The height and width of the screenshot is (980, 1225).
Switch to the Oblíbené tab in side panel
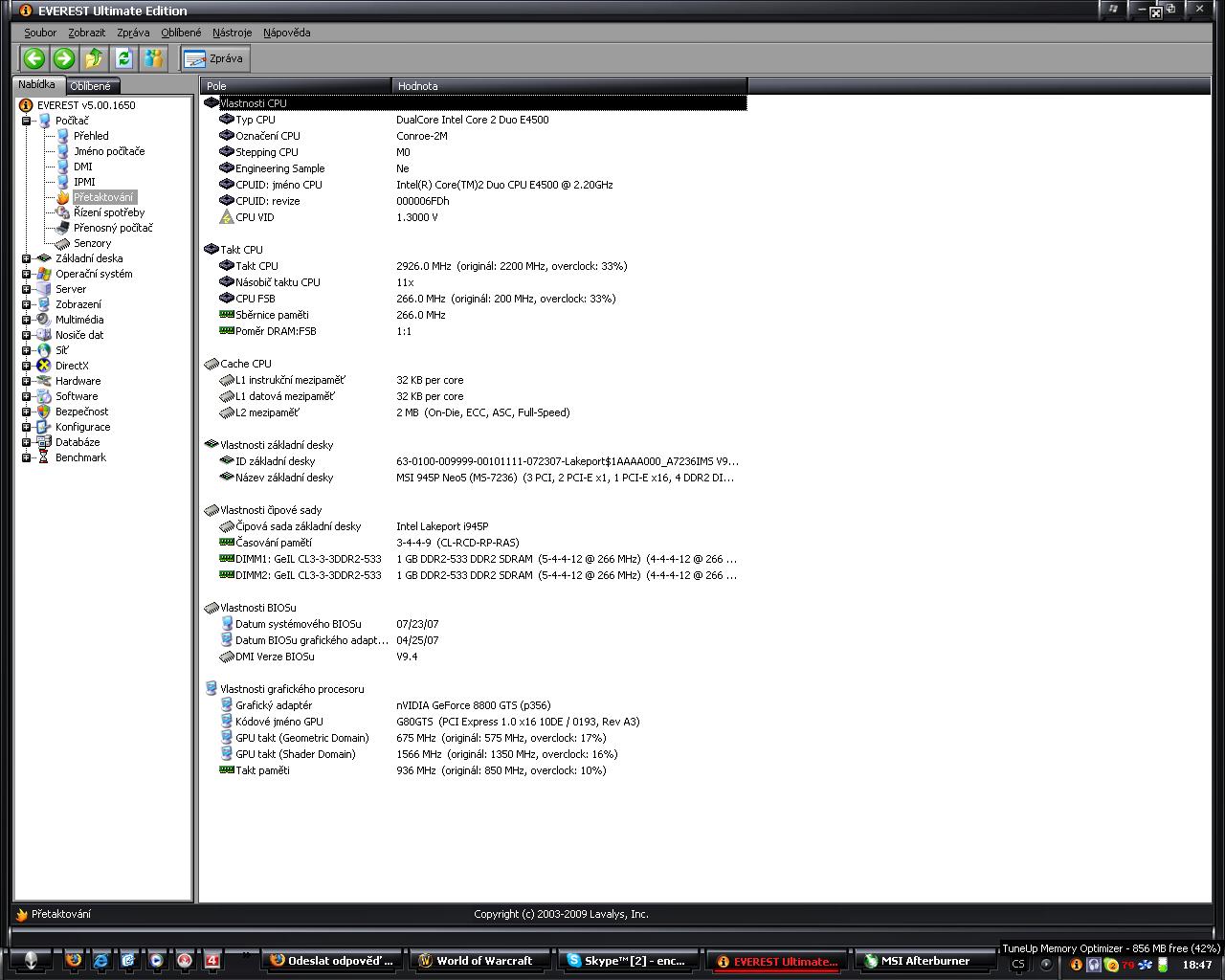click(91, 86)
